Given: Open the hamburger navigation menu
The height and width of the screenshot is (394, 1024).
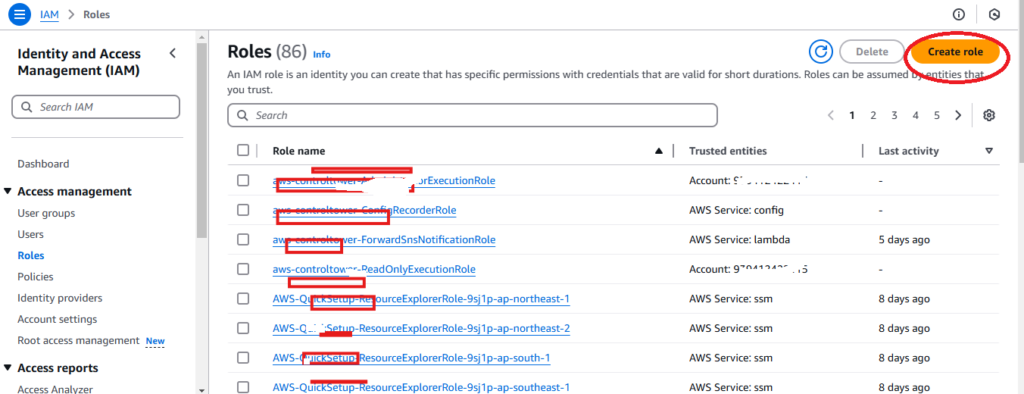Looking at the screenshot, I should point(20,14).
